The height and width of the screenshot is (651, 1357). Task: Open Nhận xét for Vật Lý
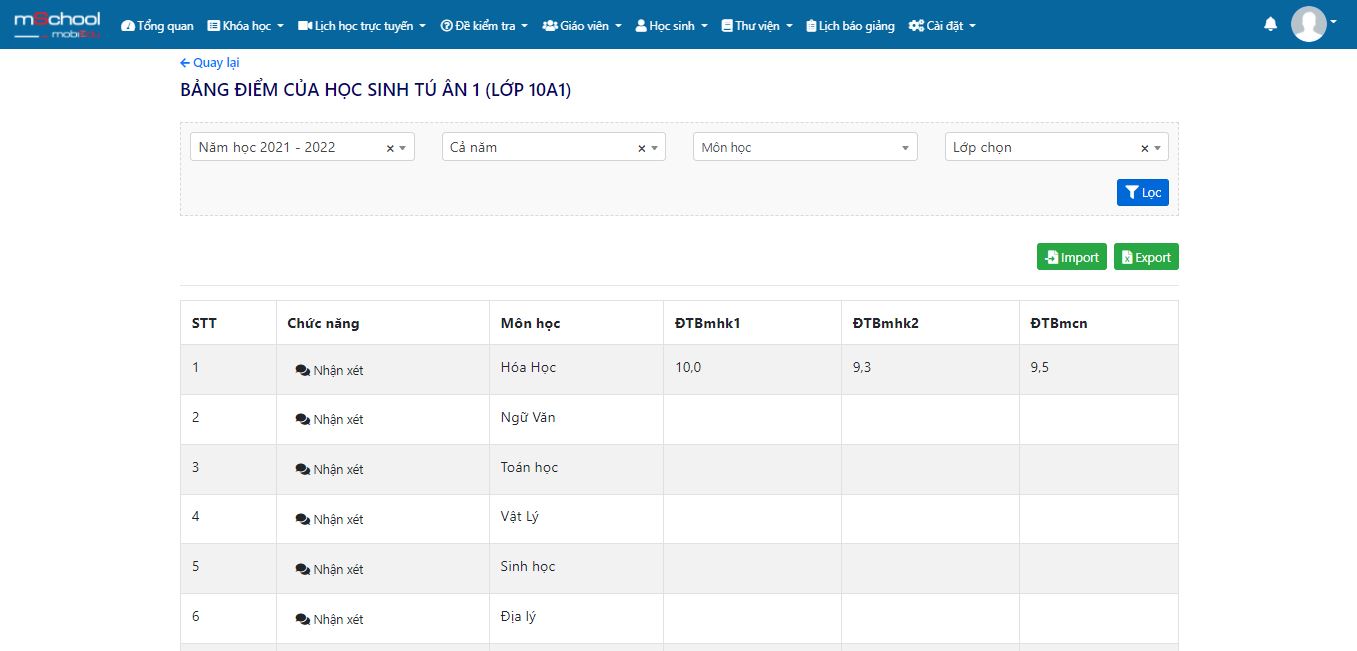point(330,519)
